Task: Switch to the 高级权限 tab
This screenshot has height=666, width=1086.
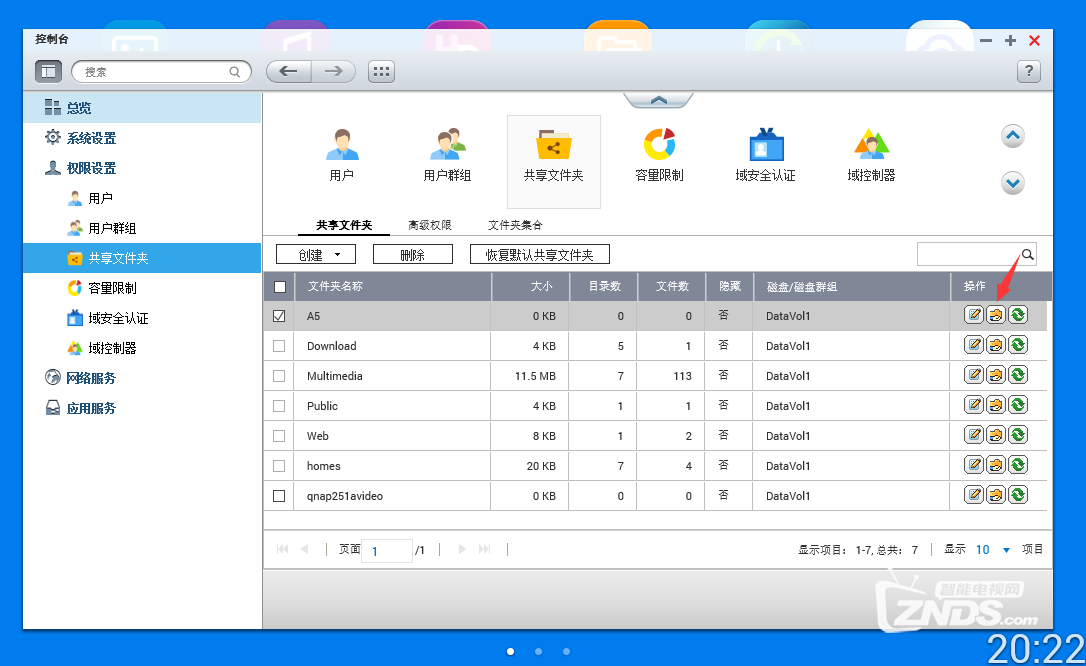Action: tap(429, 225)
